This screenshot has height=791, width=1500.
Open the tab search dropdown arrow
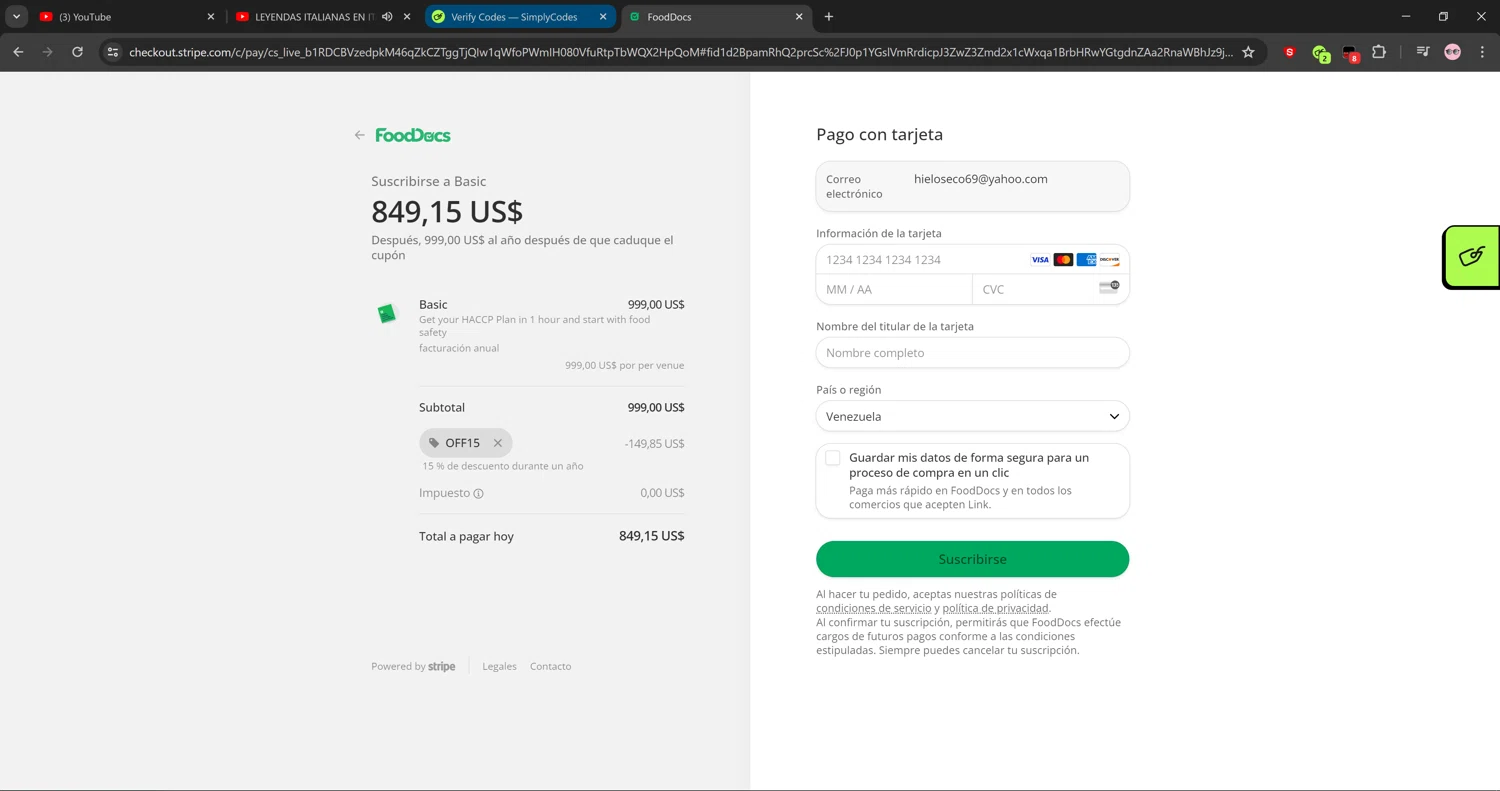tap(16, 17)
